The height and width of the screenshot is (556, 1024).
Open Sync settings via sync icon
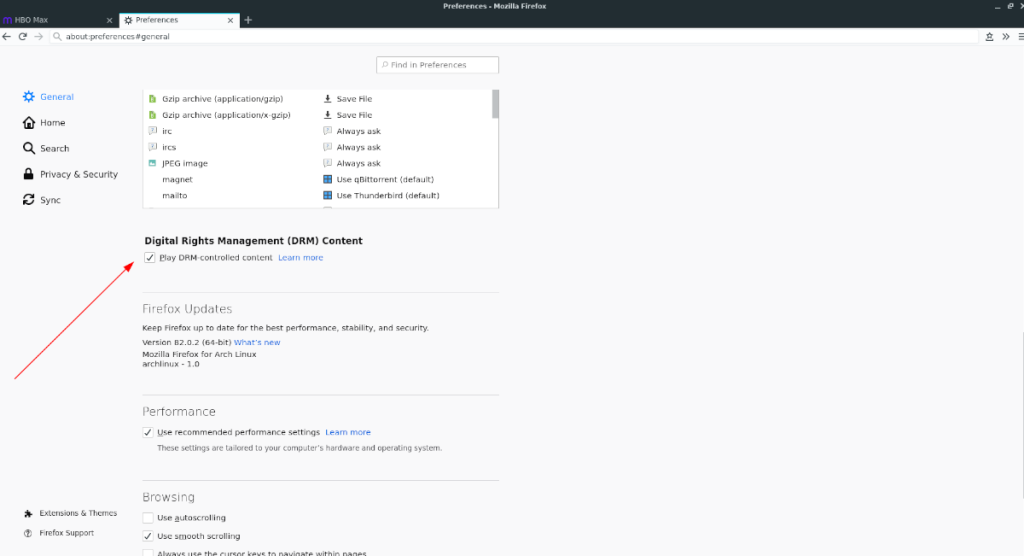(29, 200)
